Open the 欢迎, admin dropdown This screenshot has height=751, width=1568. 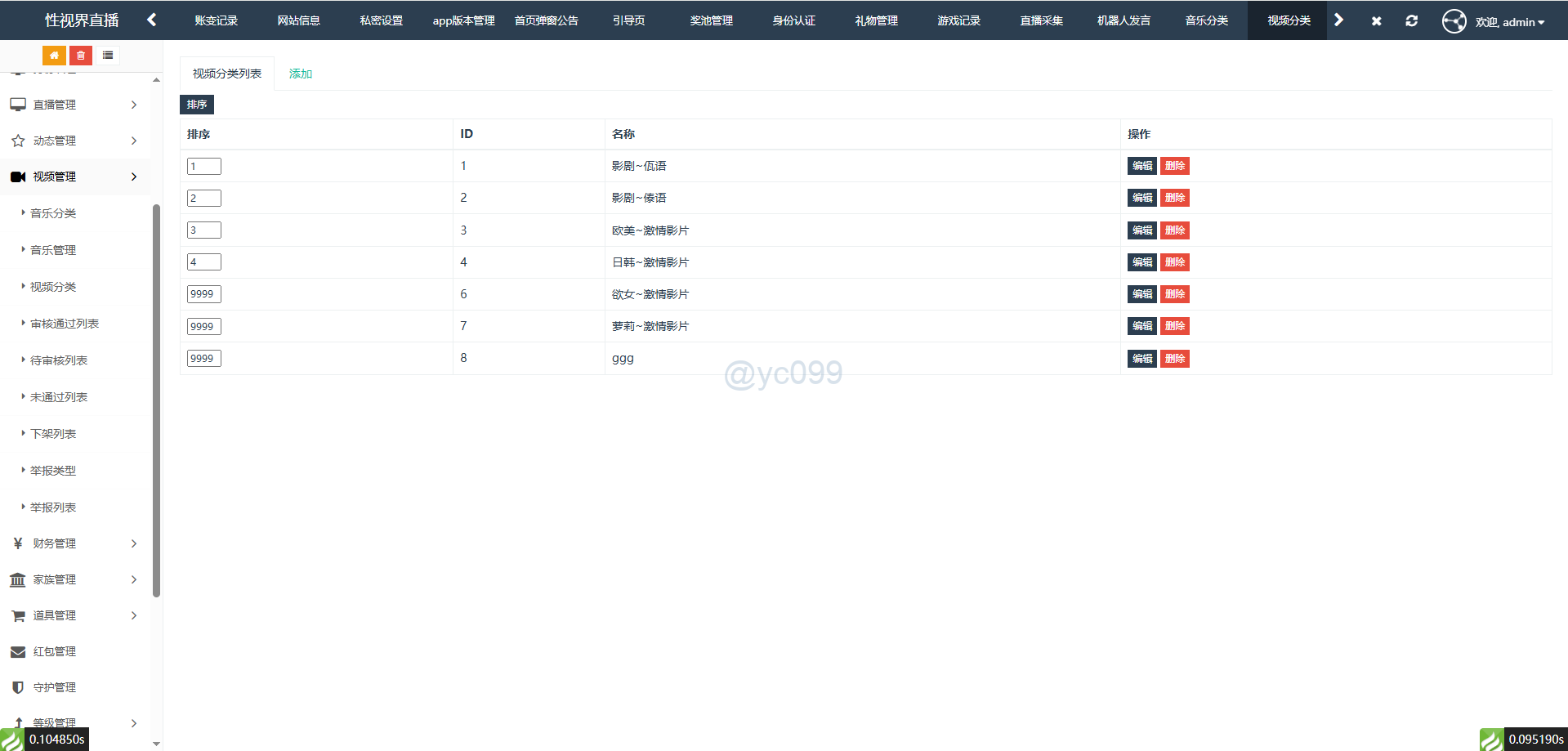pyautogui.click(x=1509, y=22)
